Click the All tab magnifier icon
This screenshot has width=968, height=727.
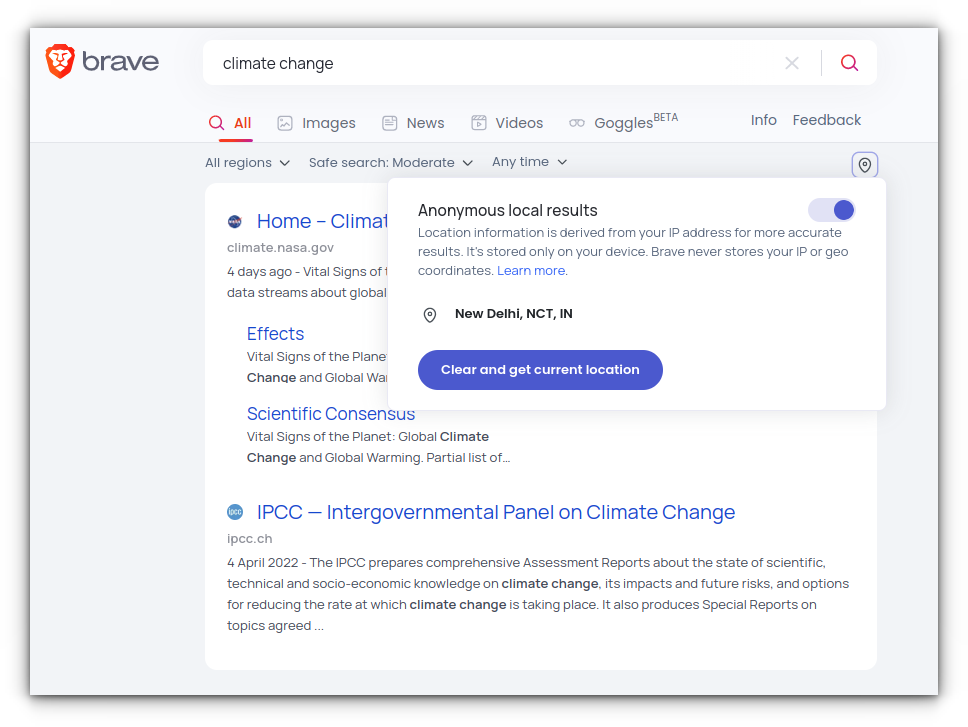[216, 123]
